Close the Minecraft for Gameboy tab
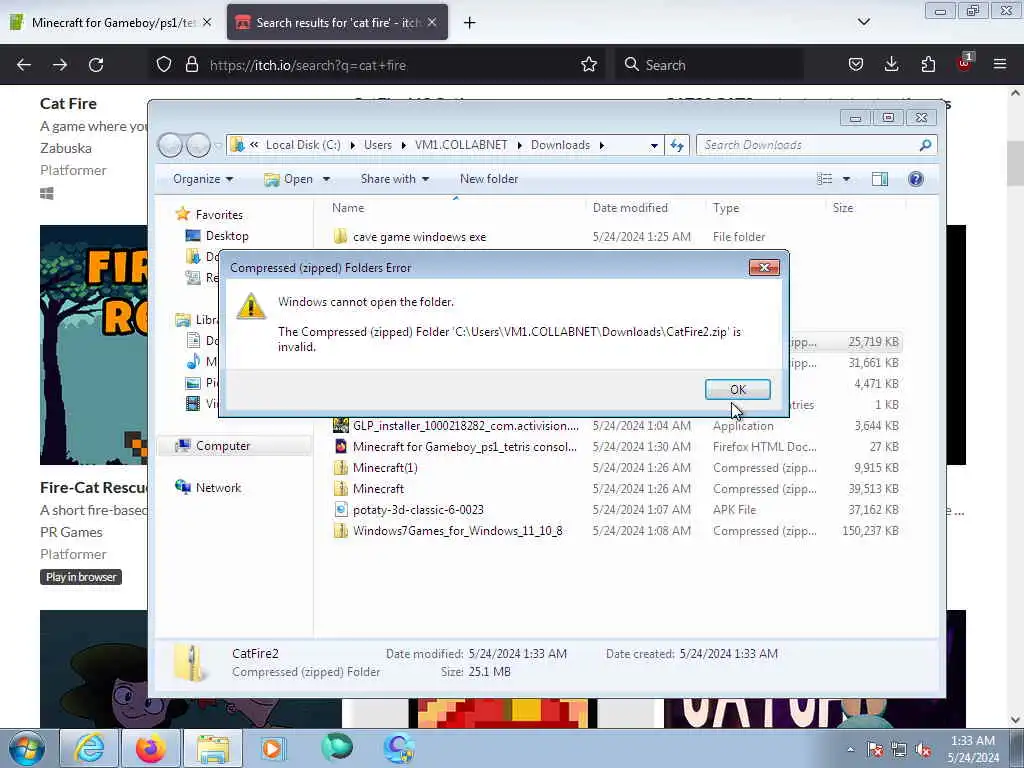Screen dimensions: 1024x768 tap(206, 23)
